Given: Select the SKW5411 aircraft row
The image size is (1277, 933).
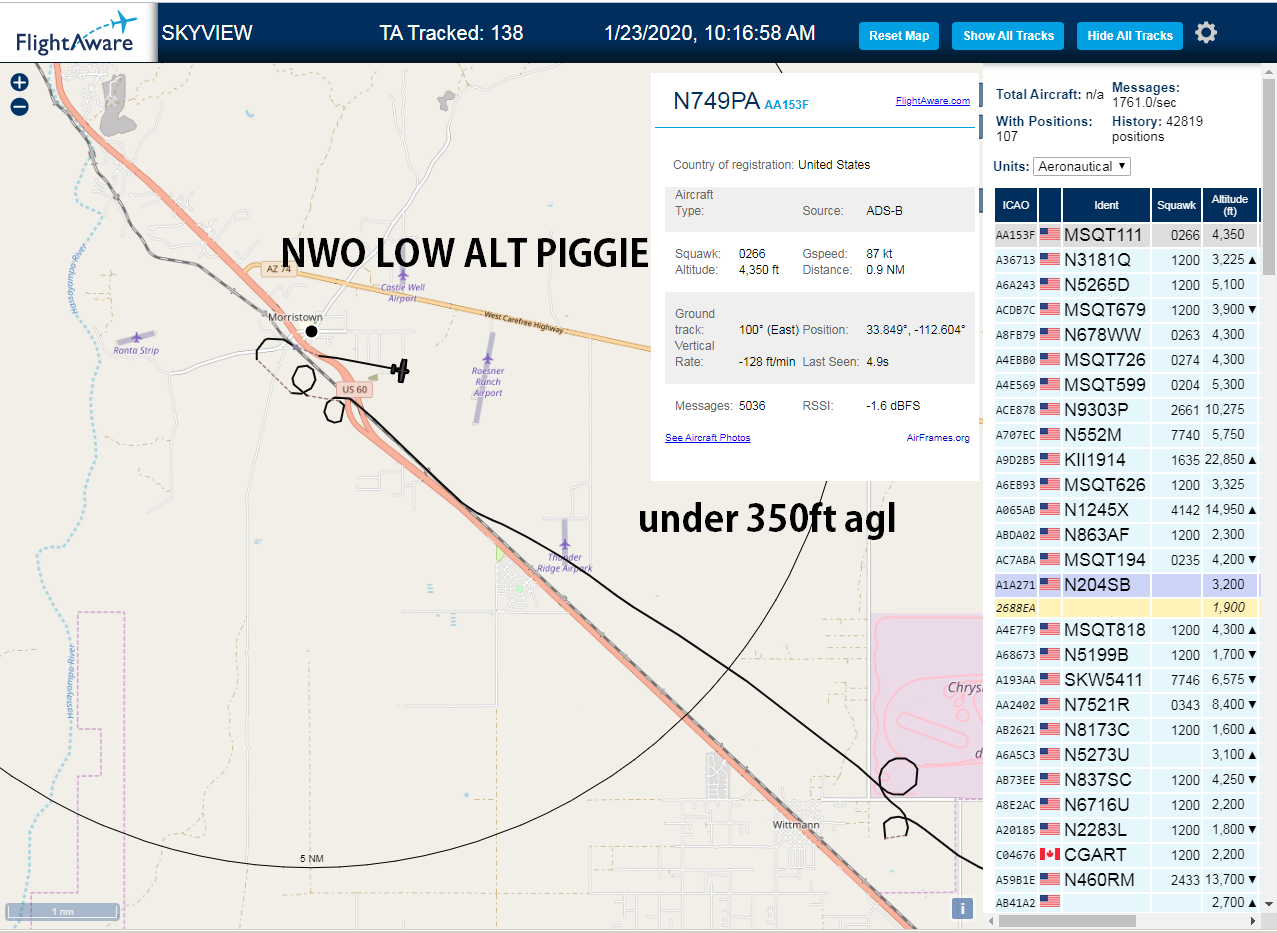Looking at the screenshot, I should [1126, 680].
